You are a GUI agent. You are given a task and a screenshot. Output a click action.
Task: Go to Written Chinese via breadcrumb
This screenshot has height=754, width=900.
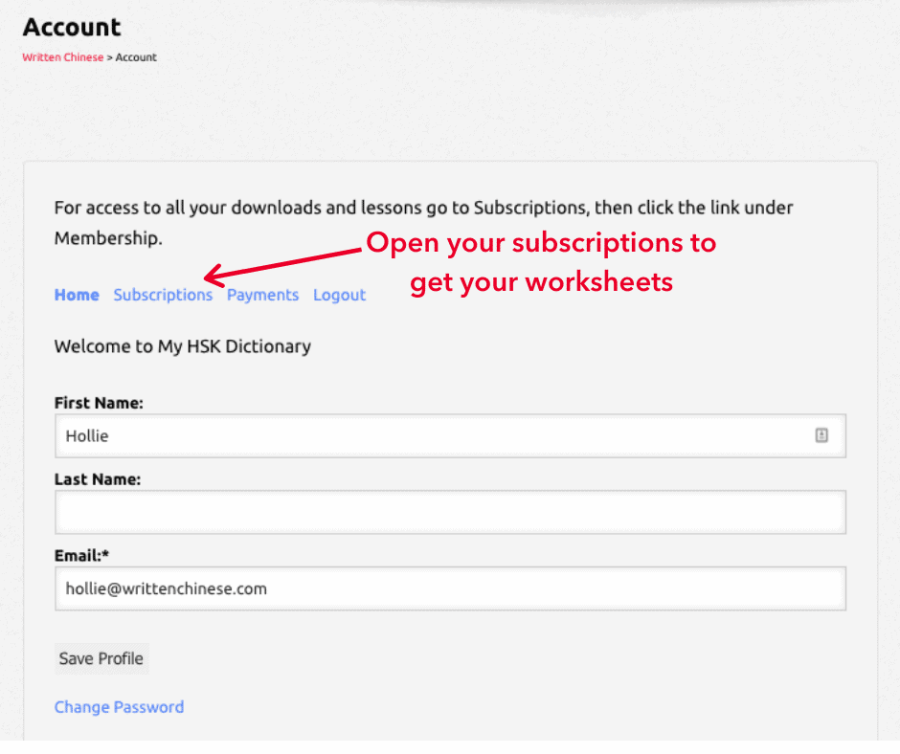[62, 57]
